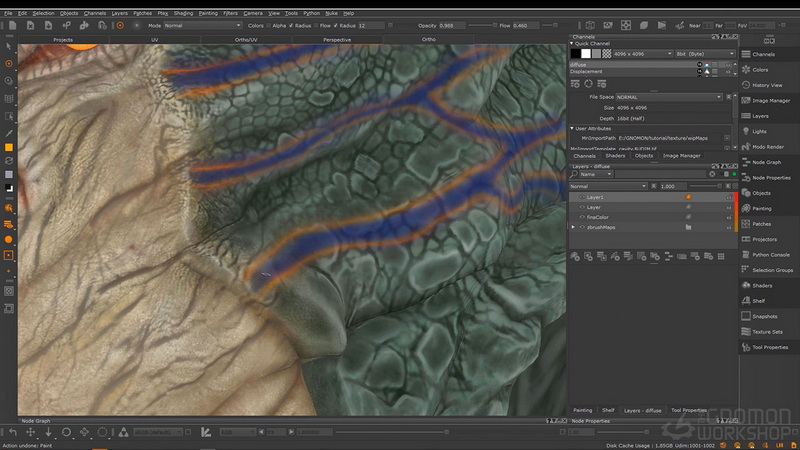Screen dimensions: 800x450
Task: Hide the fineColor layer
Action: click(582, 217)
